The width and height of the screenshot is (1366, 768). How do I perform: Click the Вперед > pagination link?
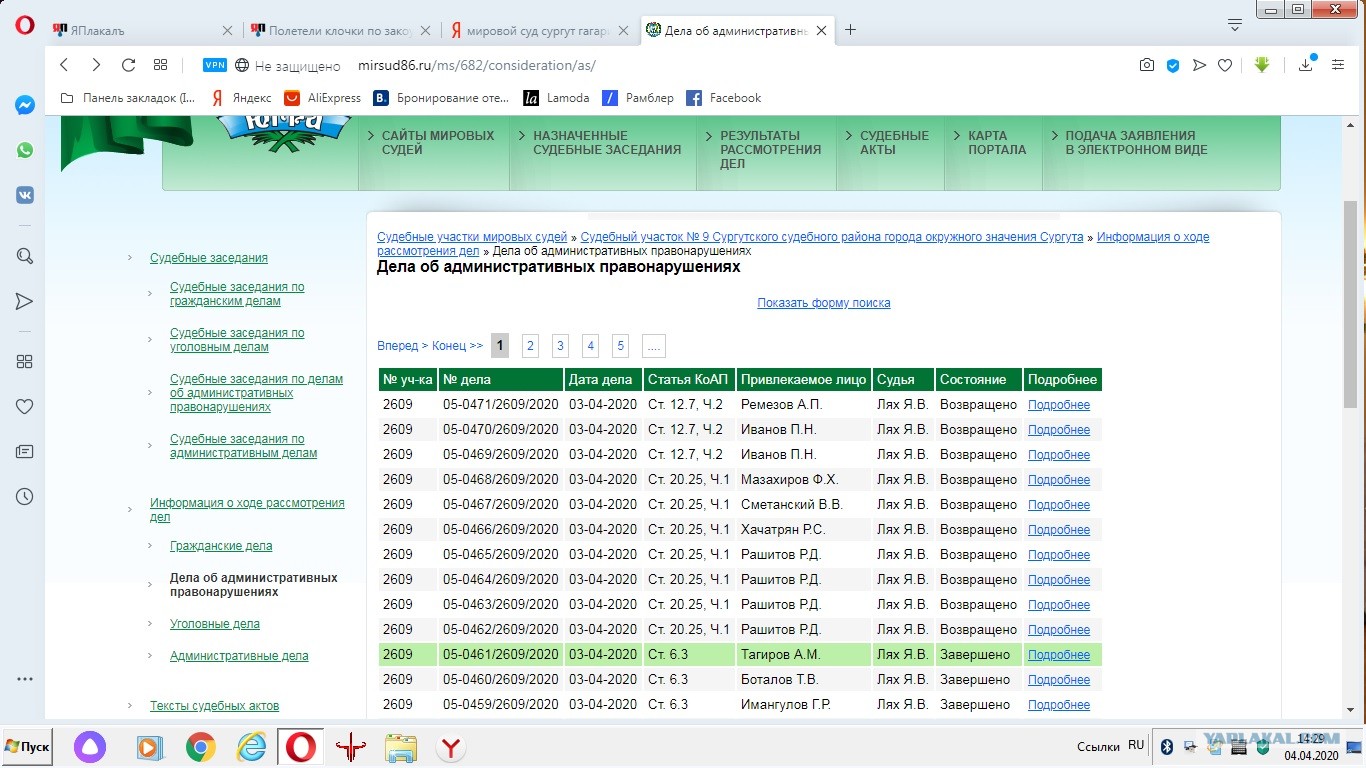402,346
